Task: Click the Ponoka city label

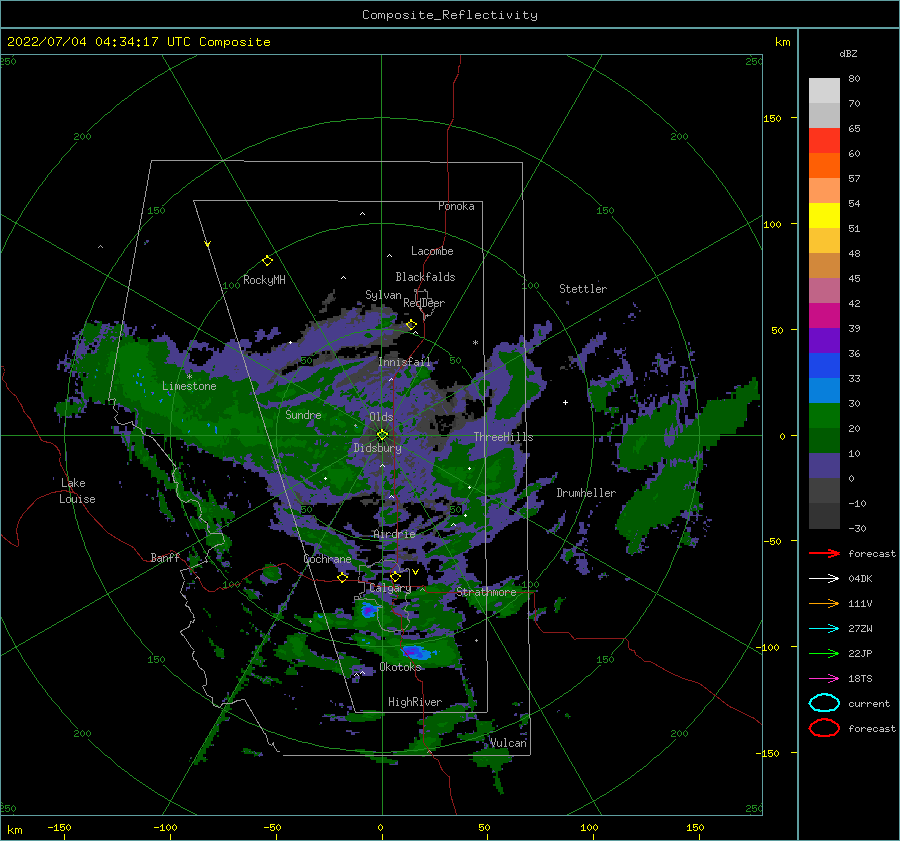Action: pyautogui.click(x=456, y=206)
